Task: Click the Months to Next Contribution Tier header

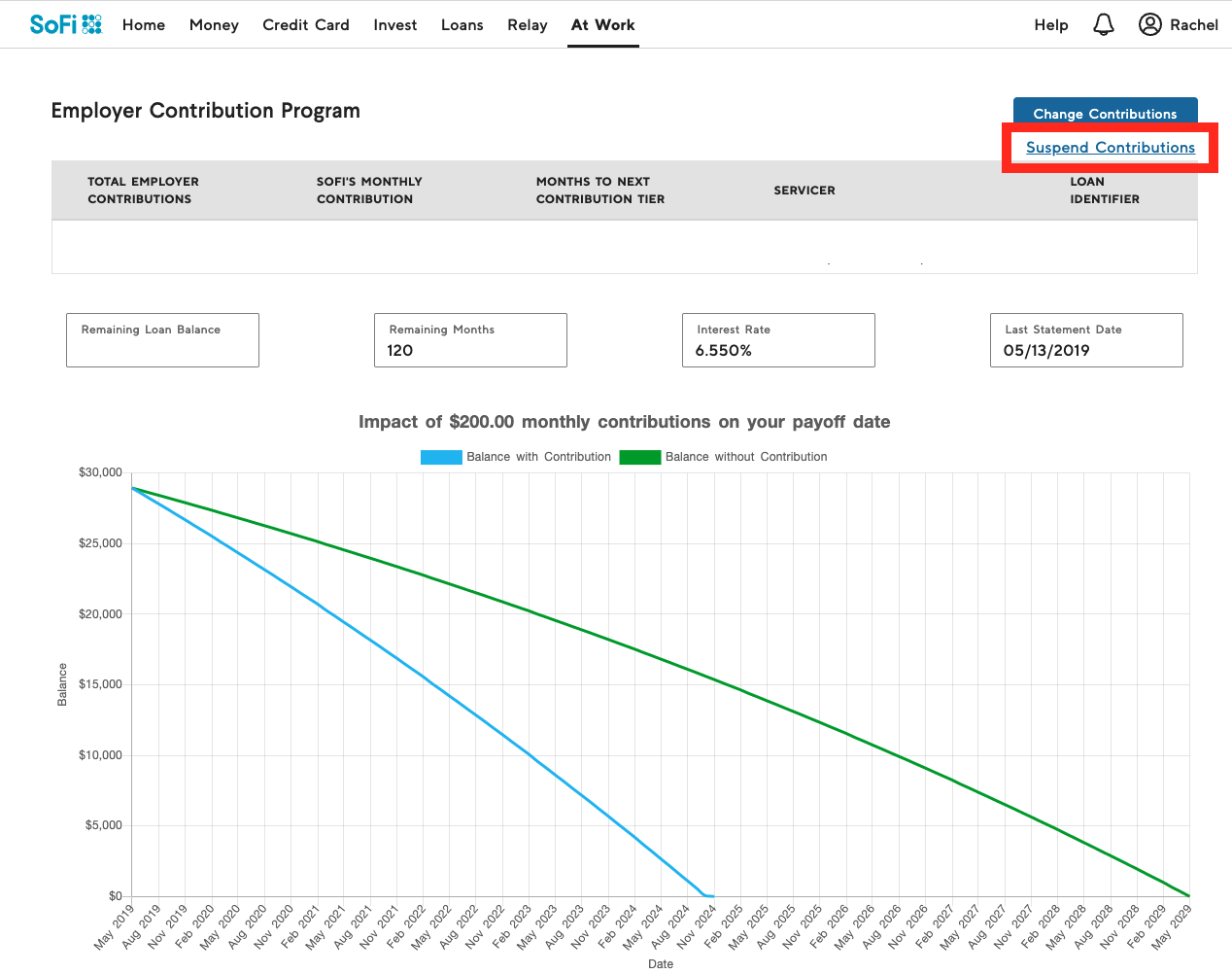Action: pos(599,191)
